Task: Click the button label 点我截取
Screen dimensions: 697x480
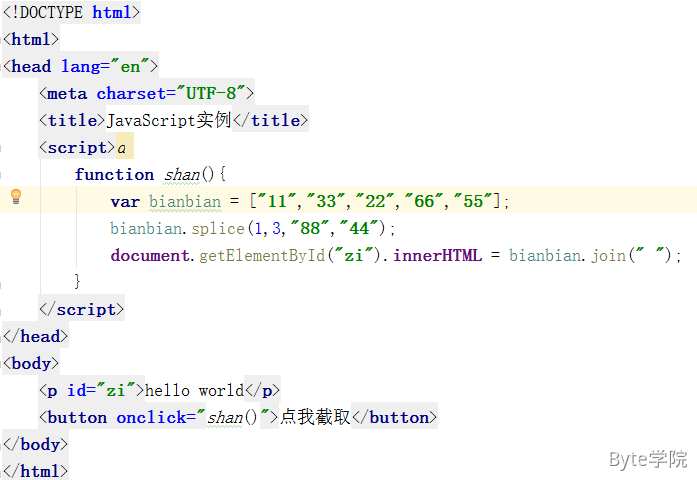Action: tap(315, 417)
